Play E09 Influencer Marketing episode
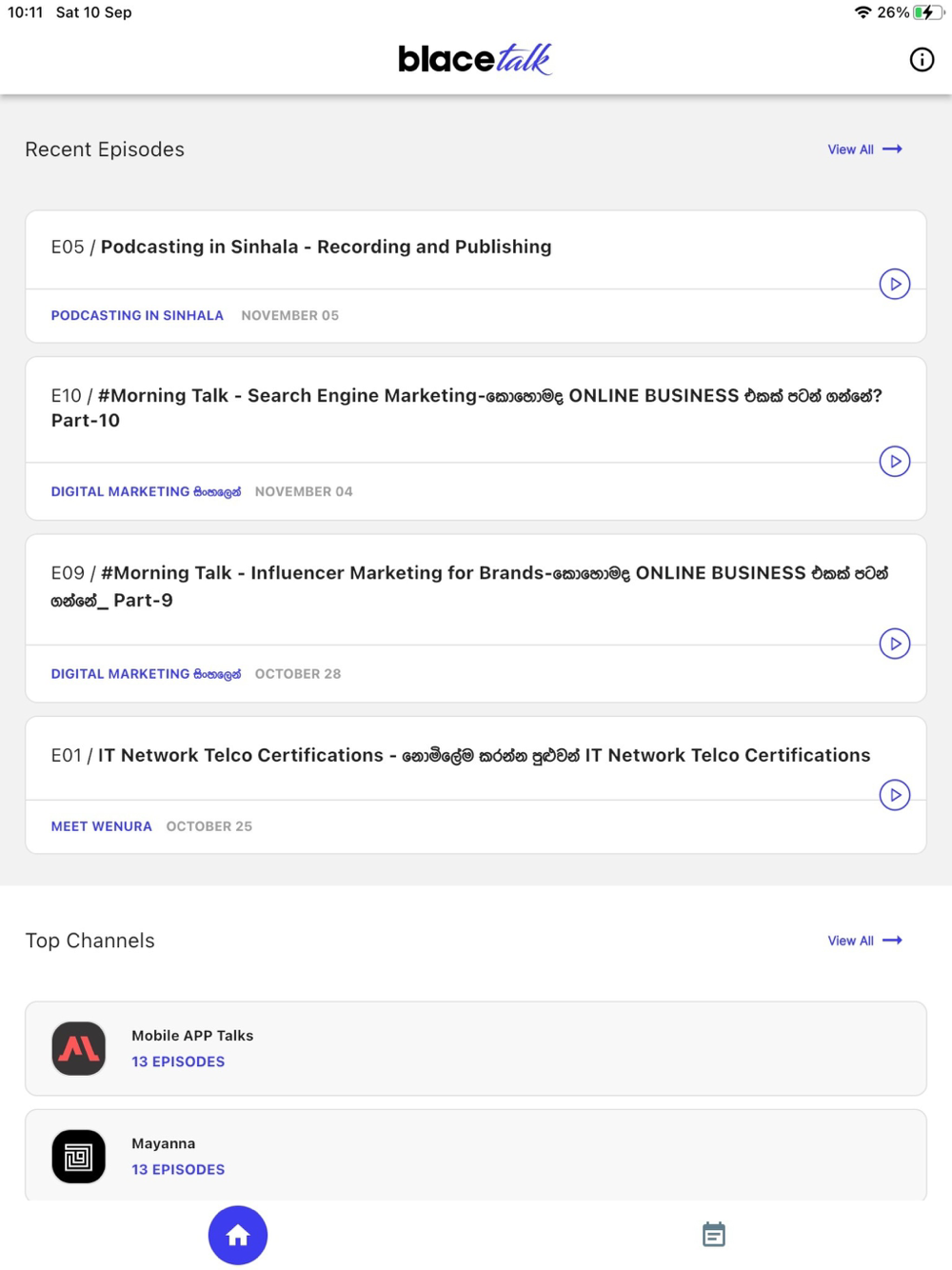This screenshot has width=952, height=1270. pos(894,644)
